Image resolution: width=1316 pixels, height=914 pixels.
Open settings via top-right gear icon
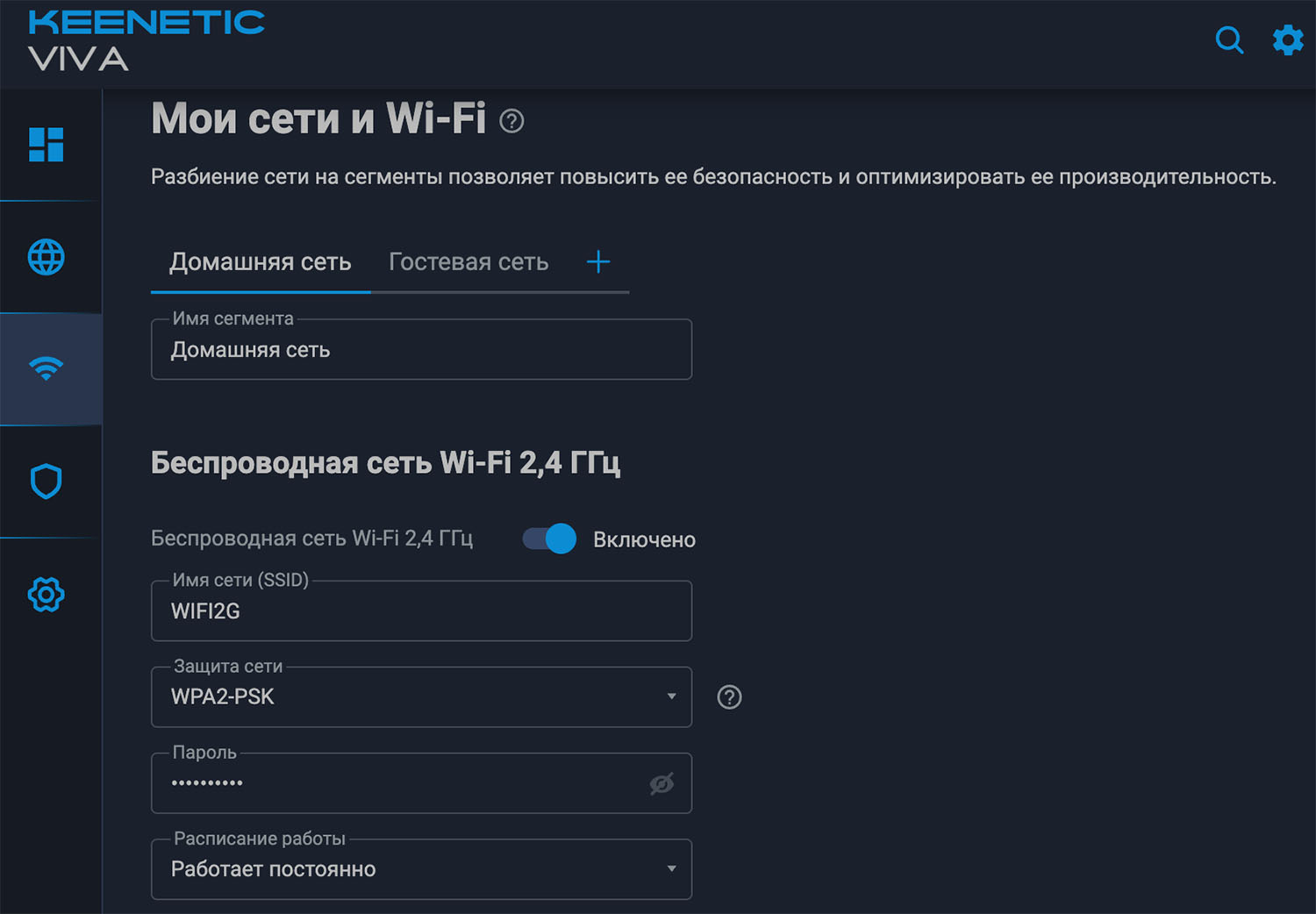click(1288, 39)
